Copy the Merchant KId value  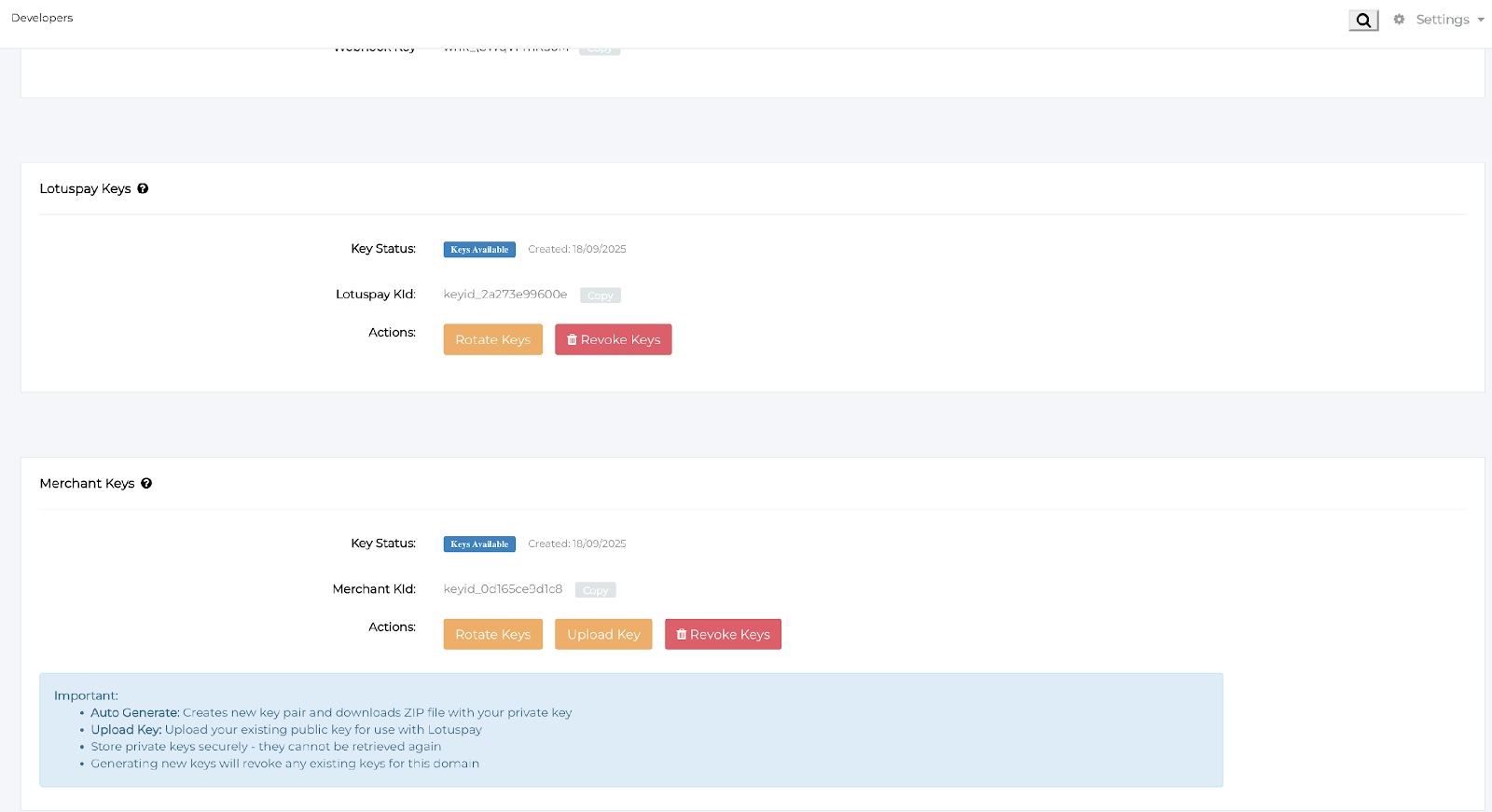(x=595, y=590)
